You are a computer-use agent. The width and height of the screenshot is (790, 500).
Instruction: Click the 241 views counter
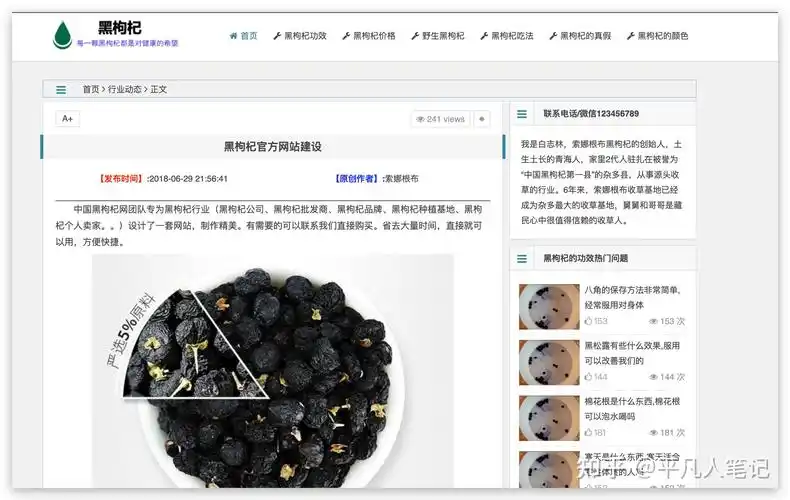tap(441, 119)
